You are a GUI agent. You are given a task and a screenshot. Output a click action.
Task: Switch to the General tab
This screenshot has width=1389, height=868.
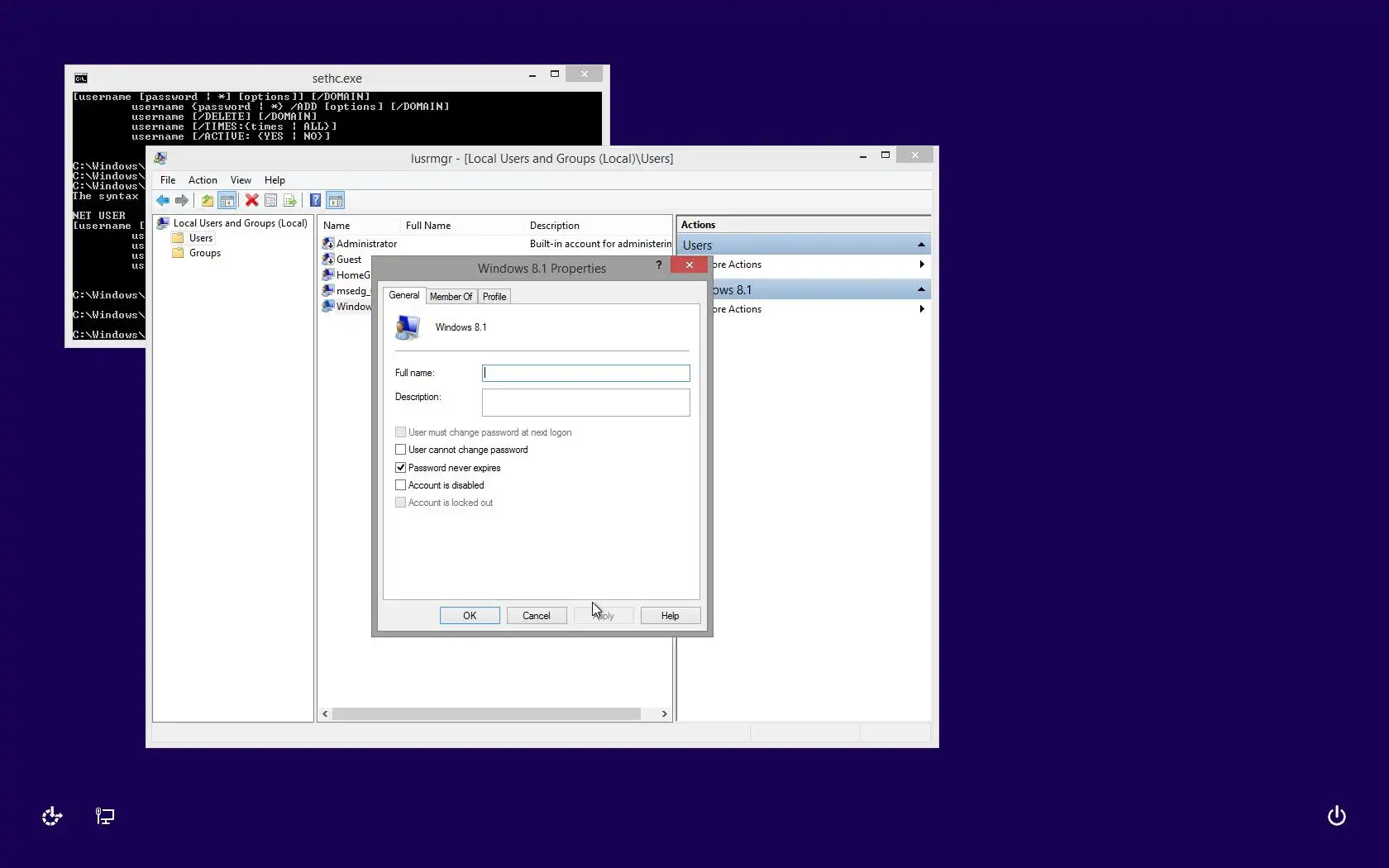coord(404,295)
